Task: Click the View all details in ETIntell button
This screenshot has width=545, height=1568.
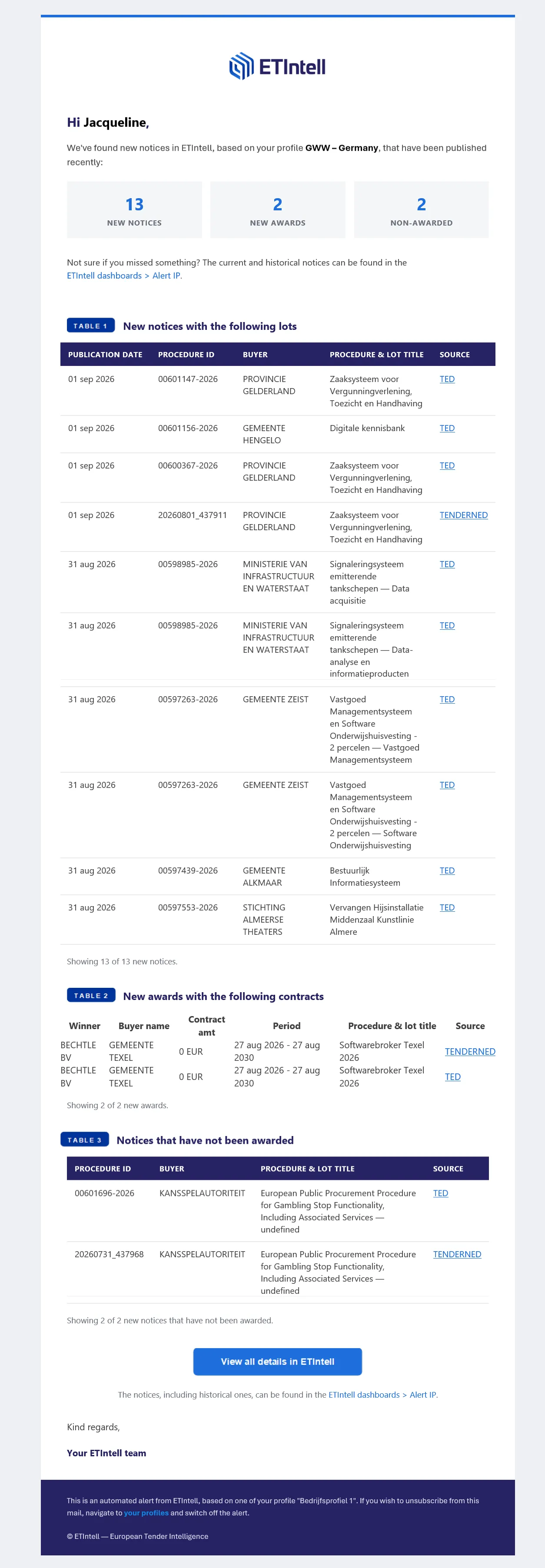Action: coord(278,1362)
